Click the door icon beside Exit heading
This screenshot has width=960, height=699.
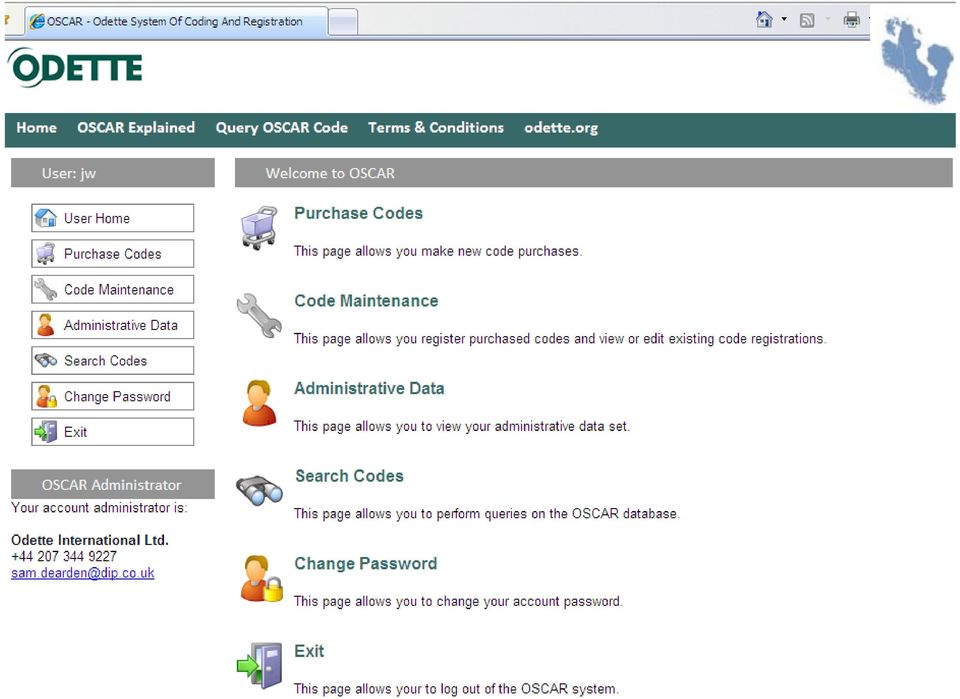pyautogui.click(x=260, y=665)
